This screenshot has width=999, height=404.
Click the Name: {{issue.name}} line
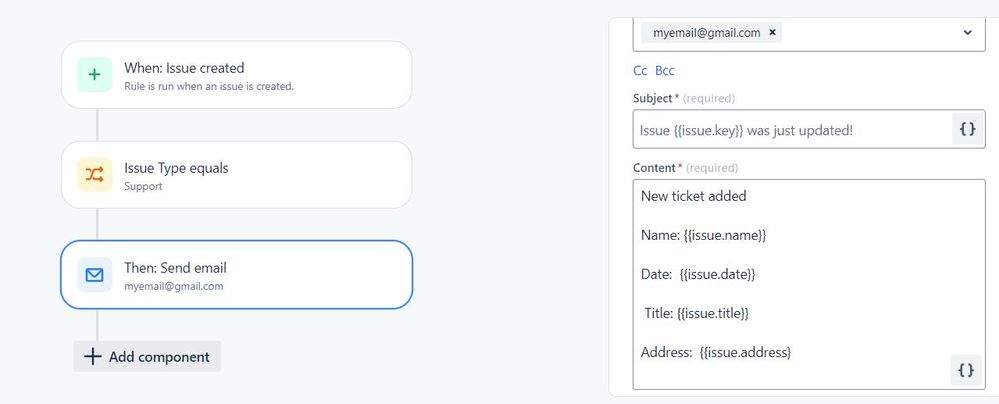click(703, 235)
